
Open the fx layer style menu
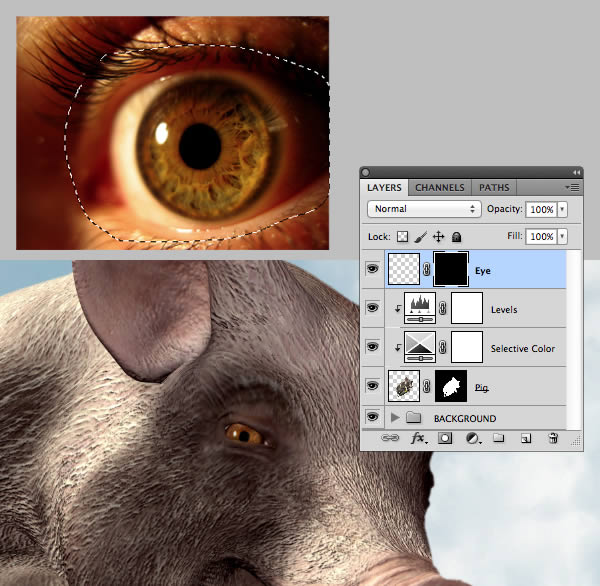pyautogui.click(x=419, y=438)
